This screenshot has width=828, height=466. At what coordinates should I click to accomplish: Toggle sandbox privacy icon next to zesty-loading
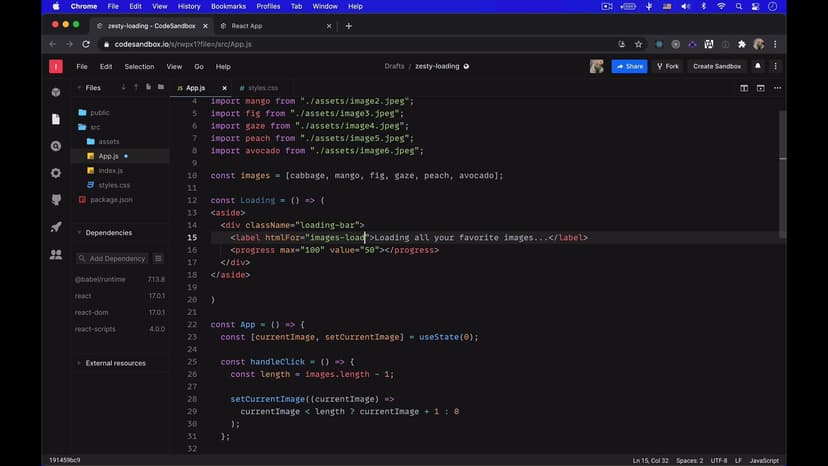point(466,67)
